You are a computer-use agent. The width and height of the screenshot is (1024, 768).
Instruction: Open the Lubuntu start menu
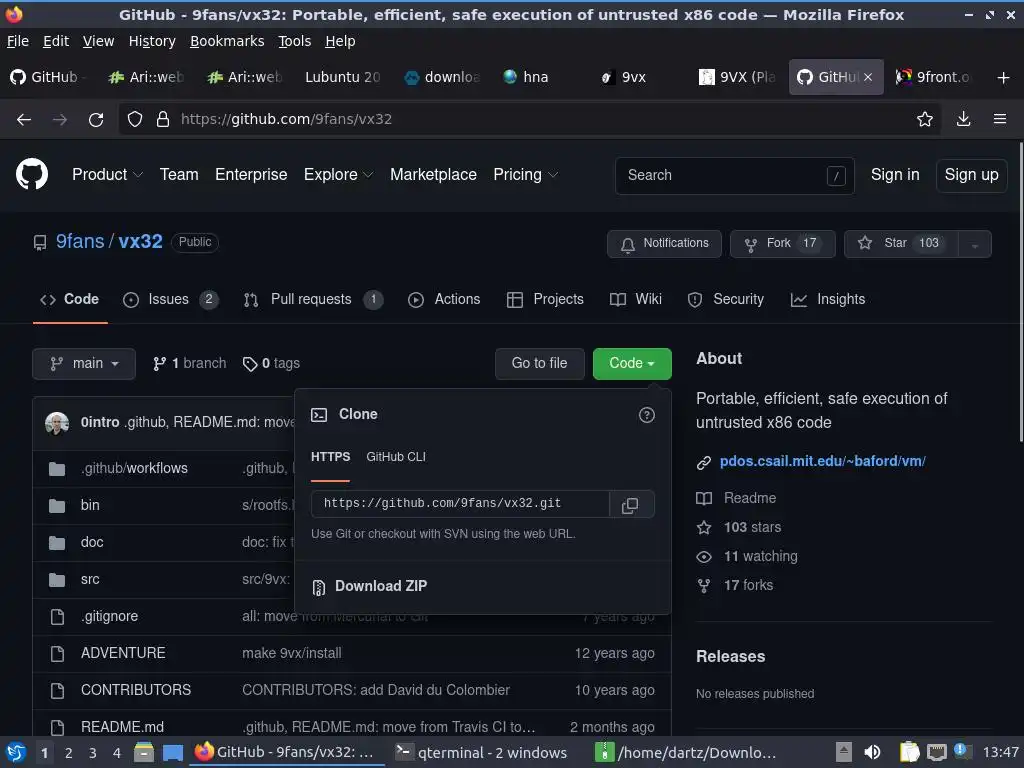[x=16, y=752]
